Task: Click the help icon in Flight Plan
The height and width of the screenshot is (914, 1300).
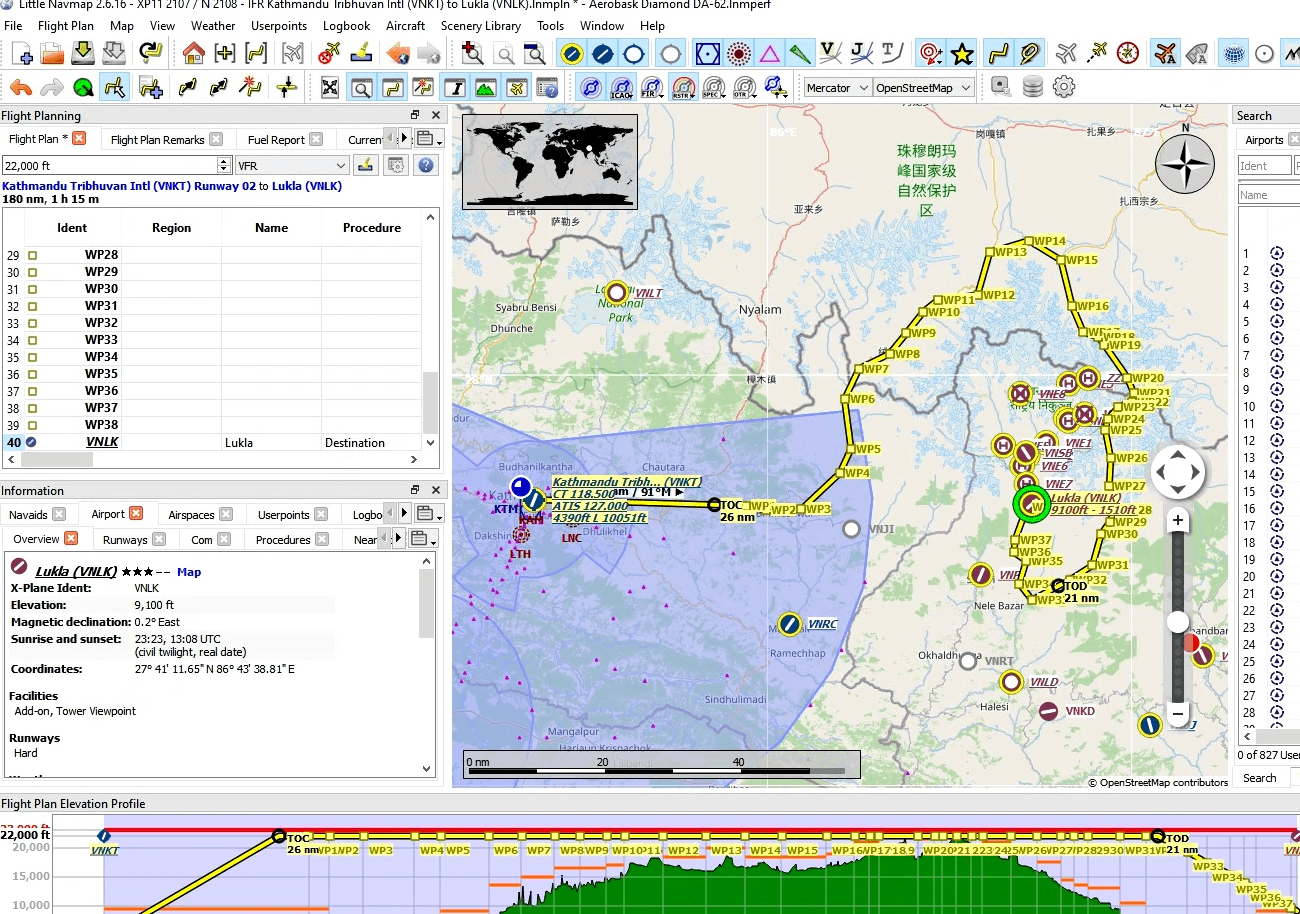Action: click(426, 165)
